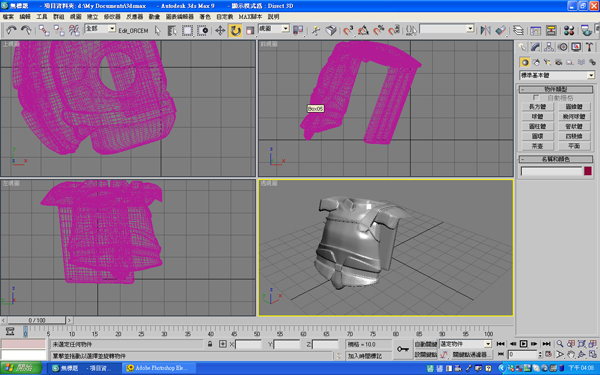Collapse the 名稱和顏色 rollout
This screenshot has width=600, height=375.
point(556,159)
